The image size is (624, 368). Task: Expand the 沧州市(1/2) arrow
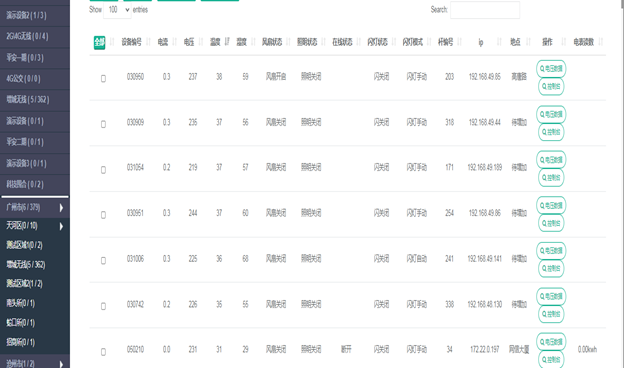61,364
